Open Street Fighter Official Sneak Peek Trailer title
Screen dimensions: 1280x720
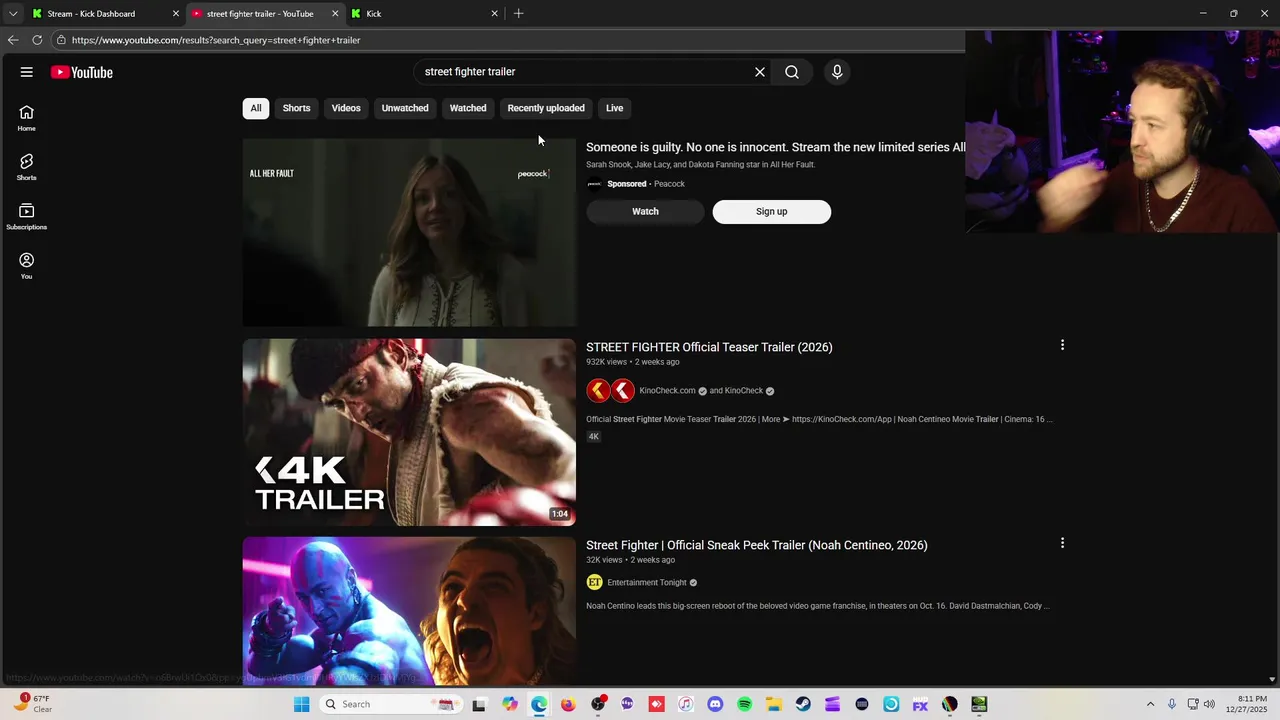tap(756, 545)
